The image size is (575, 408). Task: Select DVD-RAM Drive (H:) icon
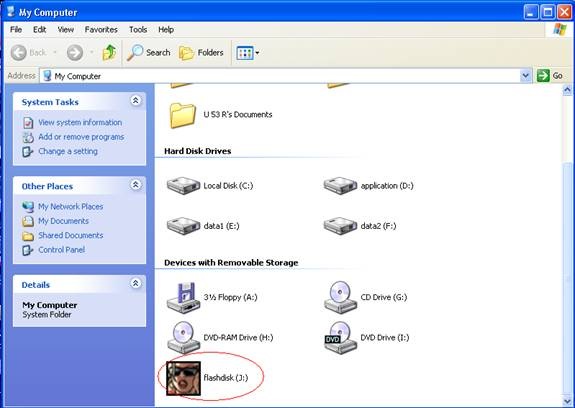183,338
